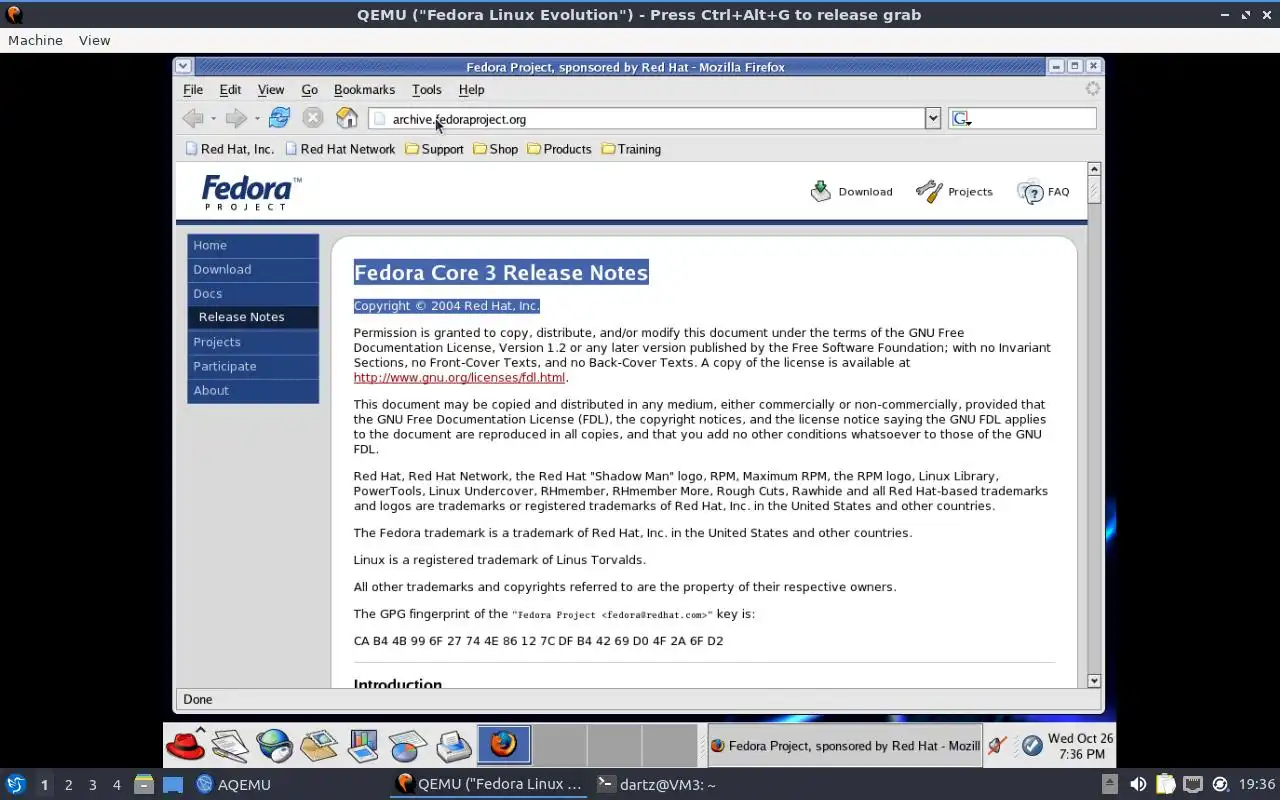1280x800 pixels.
Task: Expand the Support bookmarks folder
Action: click(x=434, y=149)
